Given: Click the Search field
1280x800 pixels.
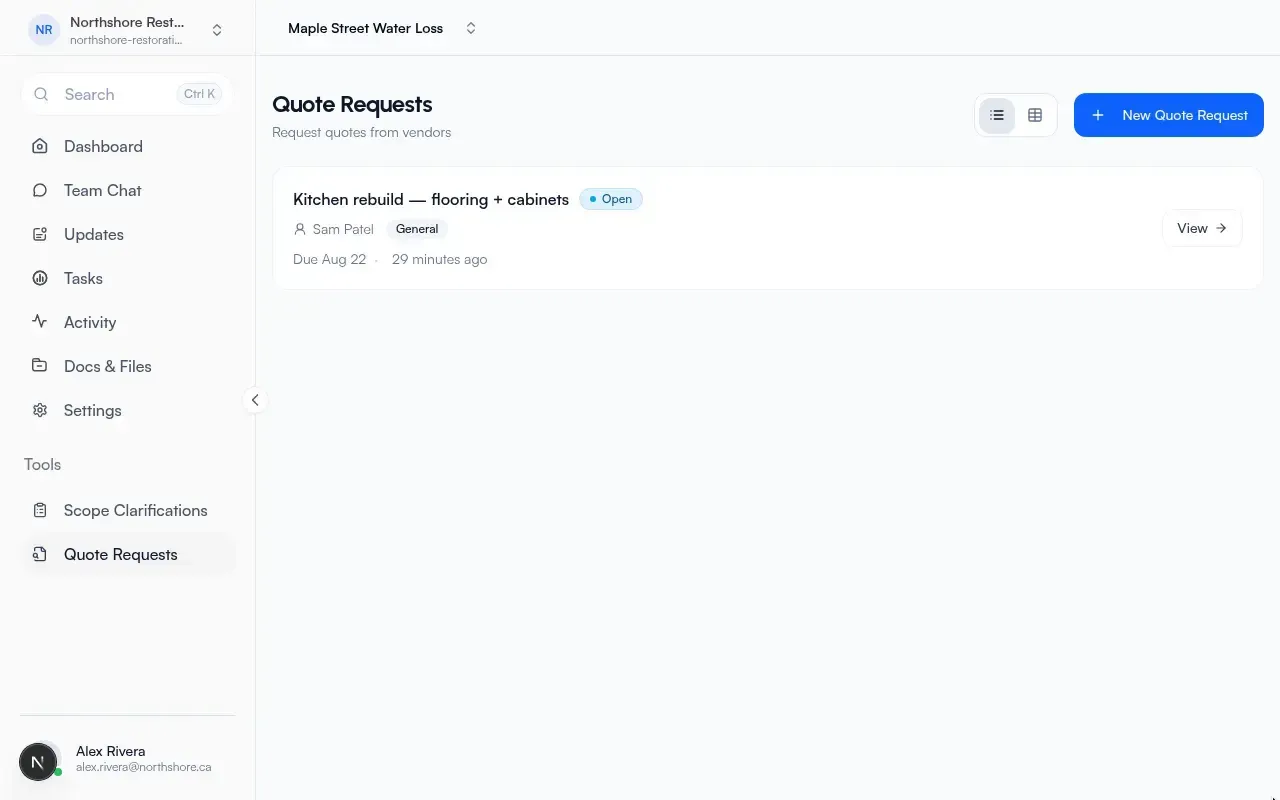Looking at the screenshot, I should 127,94.
